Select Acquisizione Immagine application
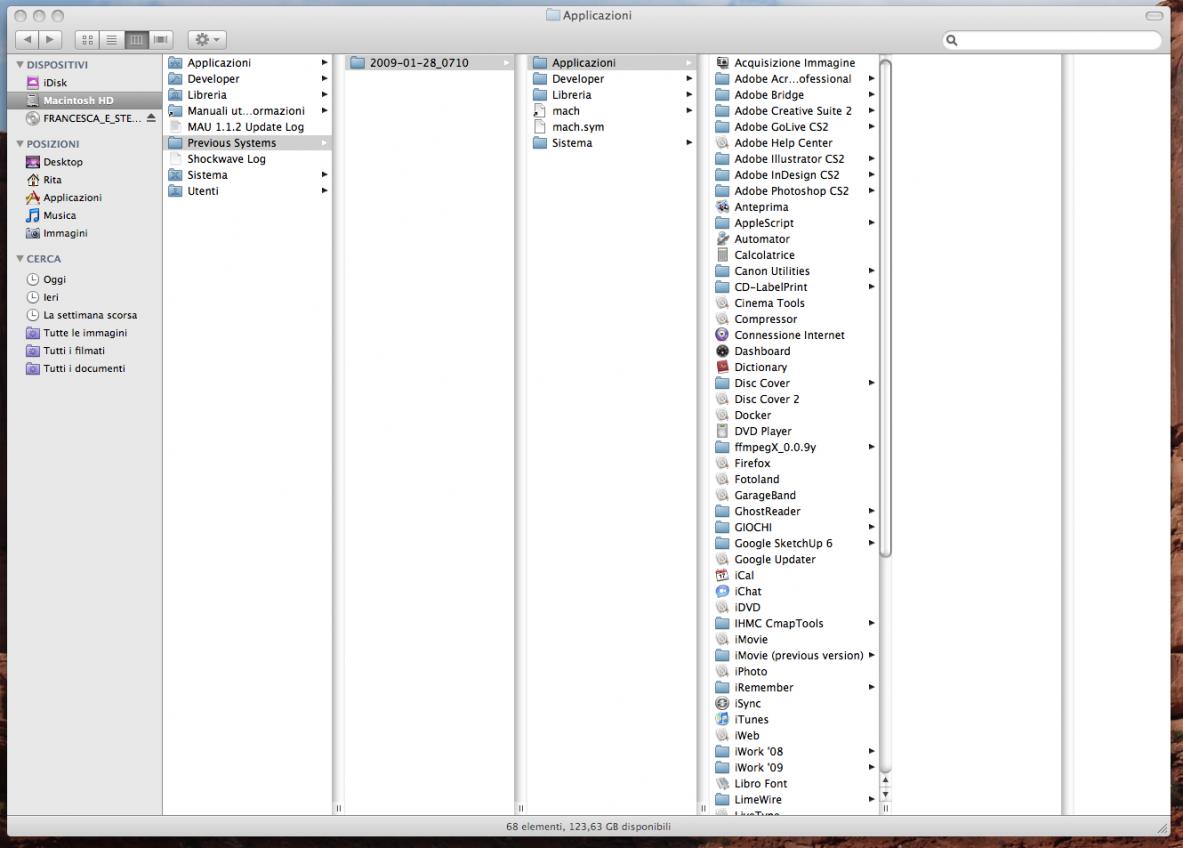Image resolution: width=1183 pixels, height=848 pixels. coord(795,63)
